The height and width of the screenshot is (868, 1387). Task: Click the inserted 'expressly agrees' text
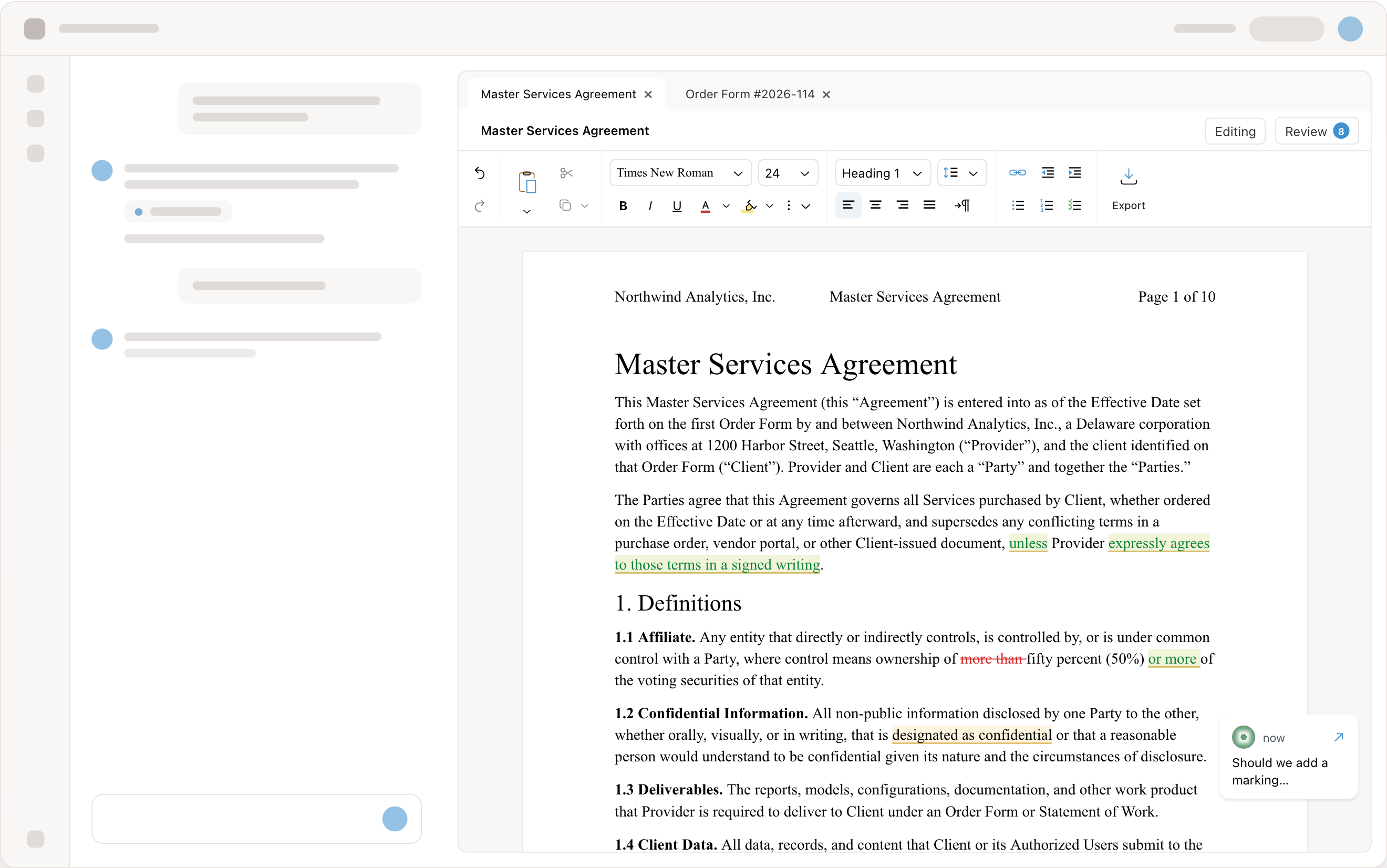point(1158,543)
